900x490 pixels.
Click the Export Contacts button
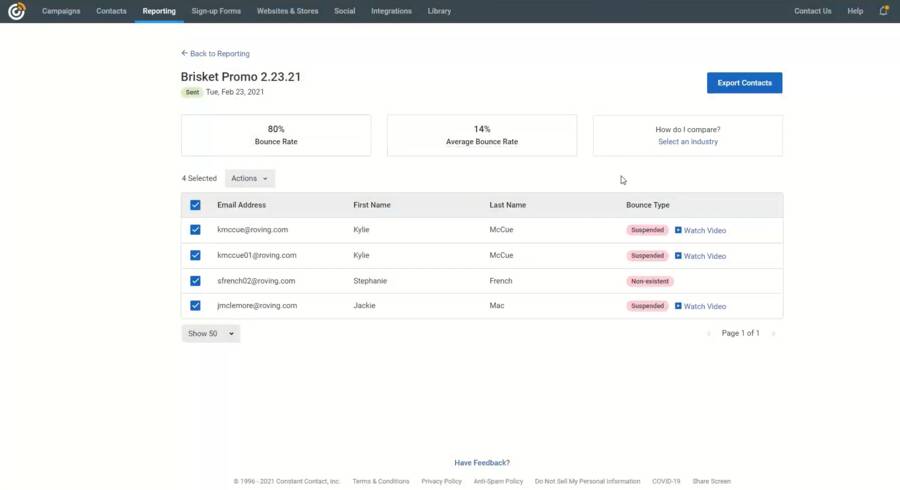coord(744,83)
